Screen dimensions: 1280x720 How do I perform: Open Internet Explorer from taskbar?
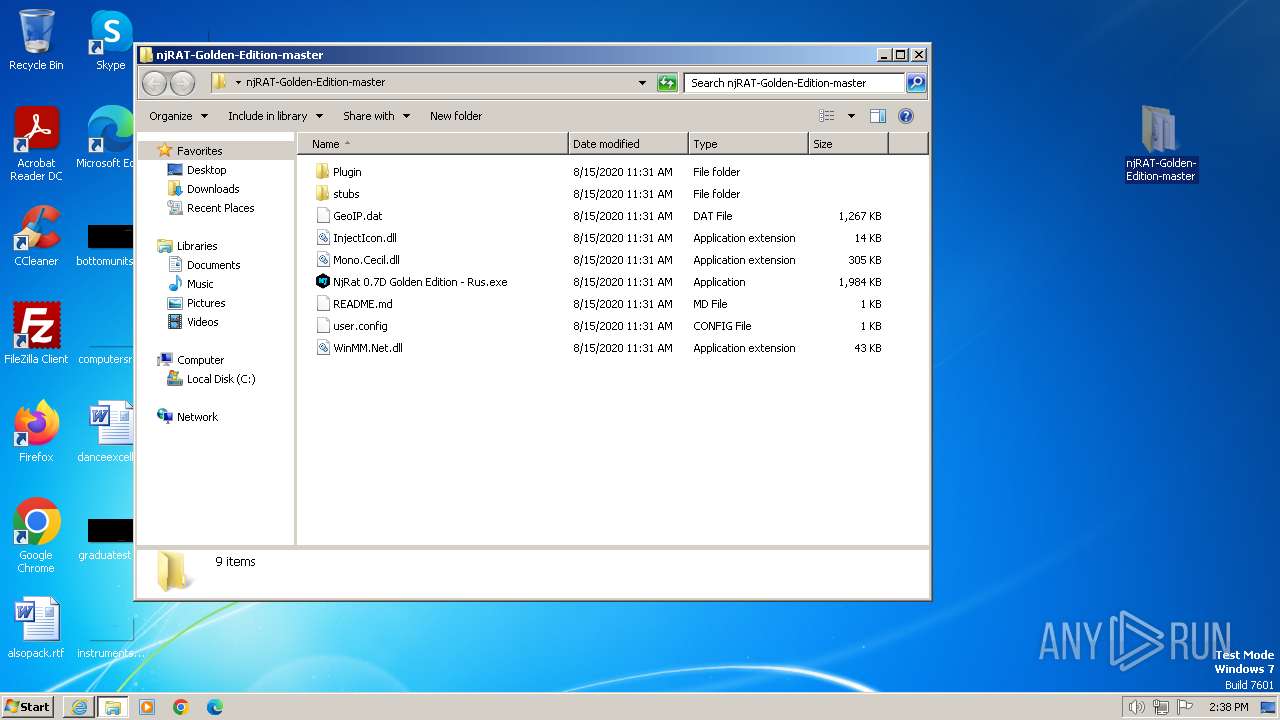(79, 707)
